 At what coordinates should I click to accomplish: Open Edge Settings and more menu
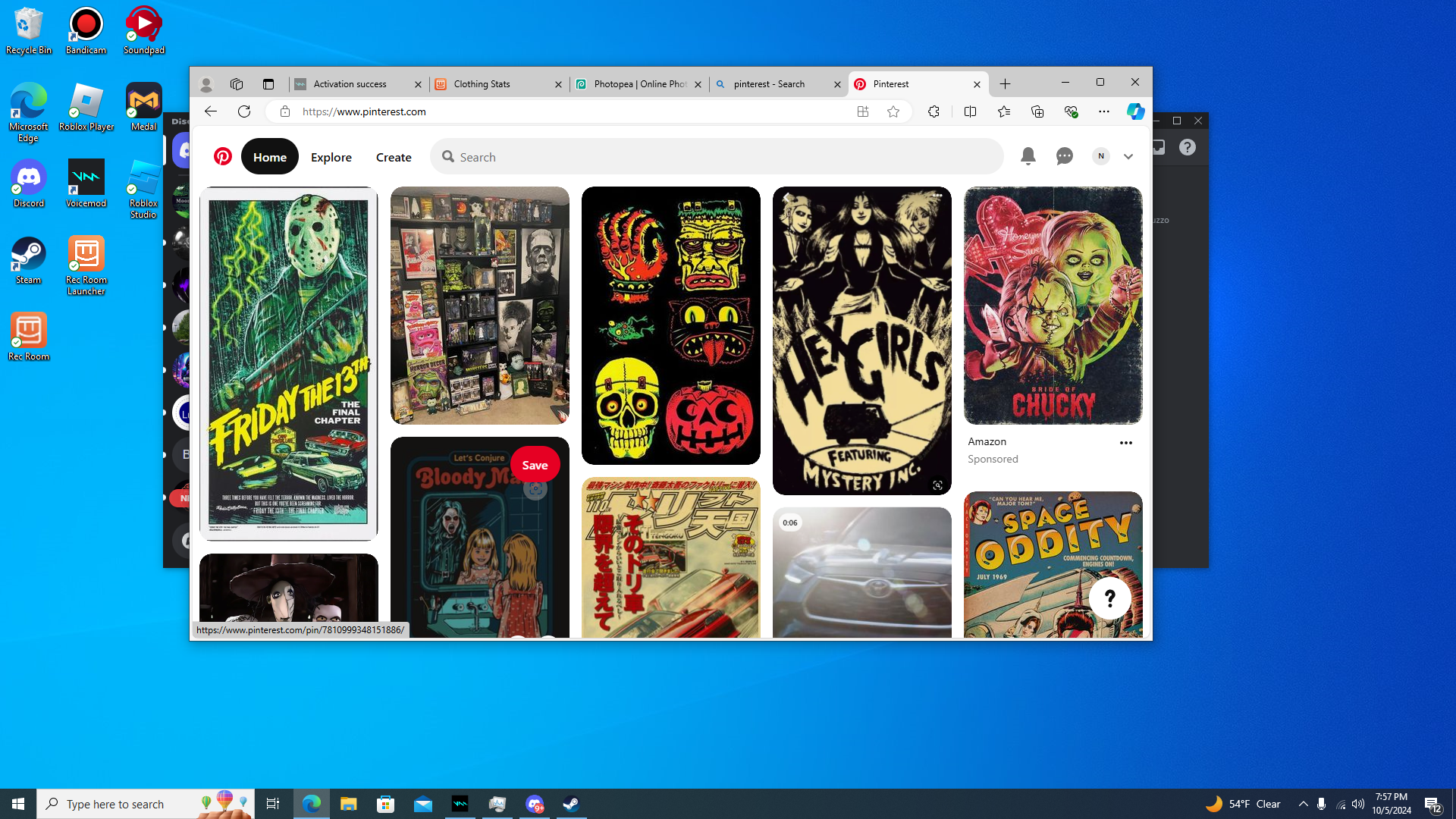[1103, 111]
